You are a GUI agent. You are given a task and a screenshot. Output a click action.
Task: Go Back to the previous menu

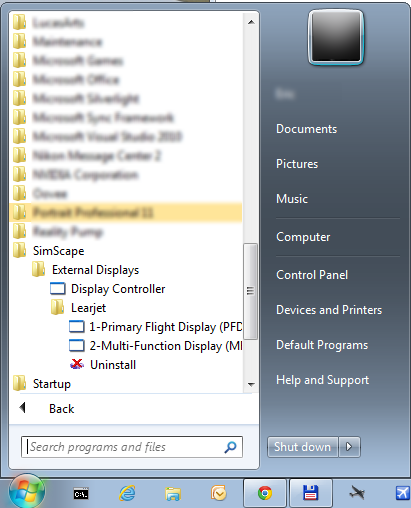pyautogui.click(x=62, y=409)
